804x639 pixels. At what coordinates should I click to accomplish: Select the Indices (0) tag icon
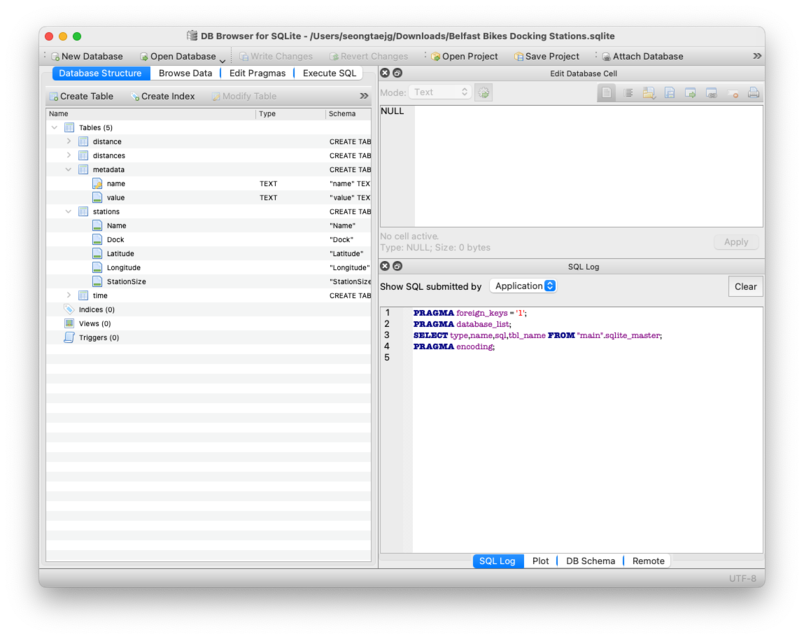tap(69, 309)
